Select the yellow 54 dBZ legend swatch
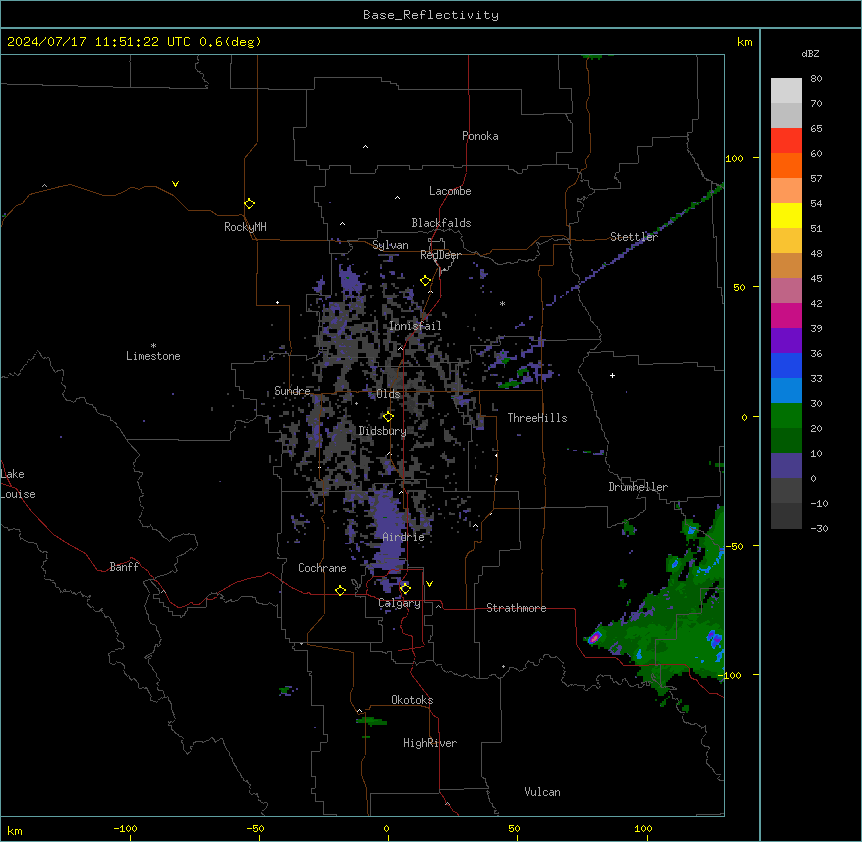862x842 pixels. pyautogui.click(x=786, y=215)
